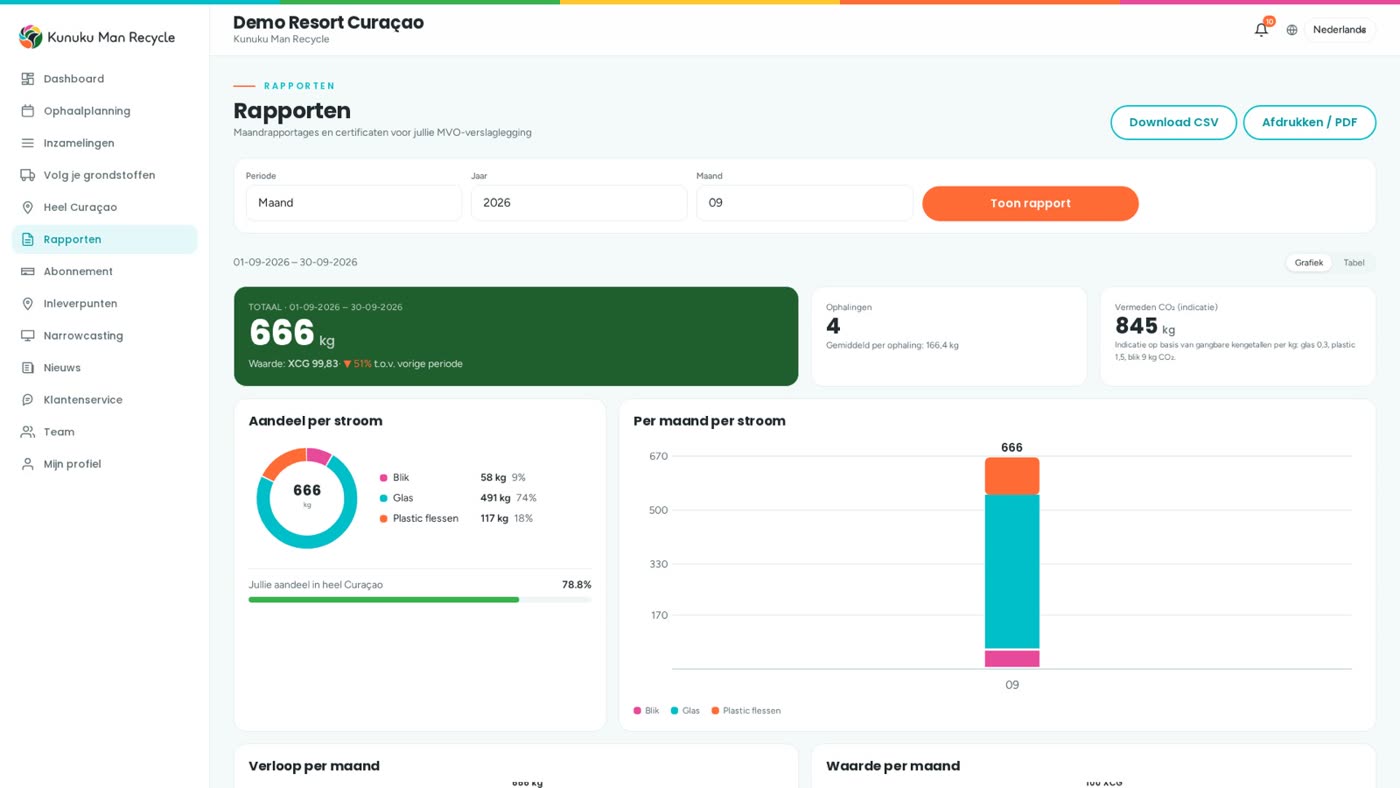Click the "78.8%" share value
This screenshot has height=788, width=1400.
click(x=576, y=585)
